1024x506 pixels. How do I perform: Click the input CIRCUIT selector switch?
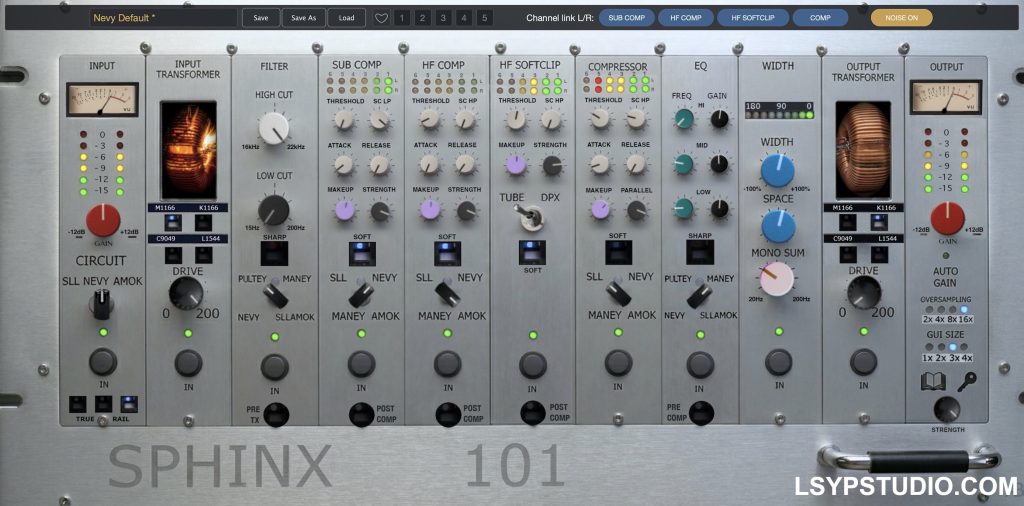click(102, 304)
